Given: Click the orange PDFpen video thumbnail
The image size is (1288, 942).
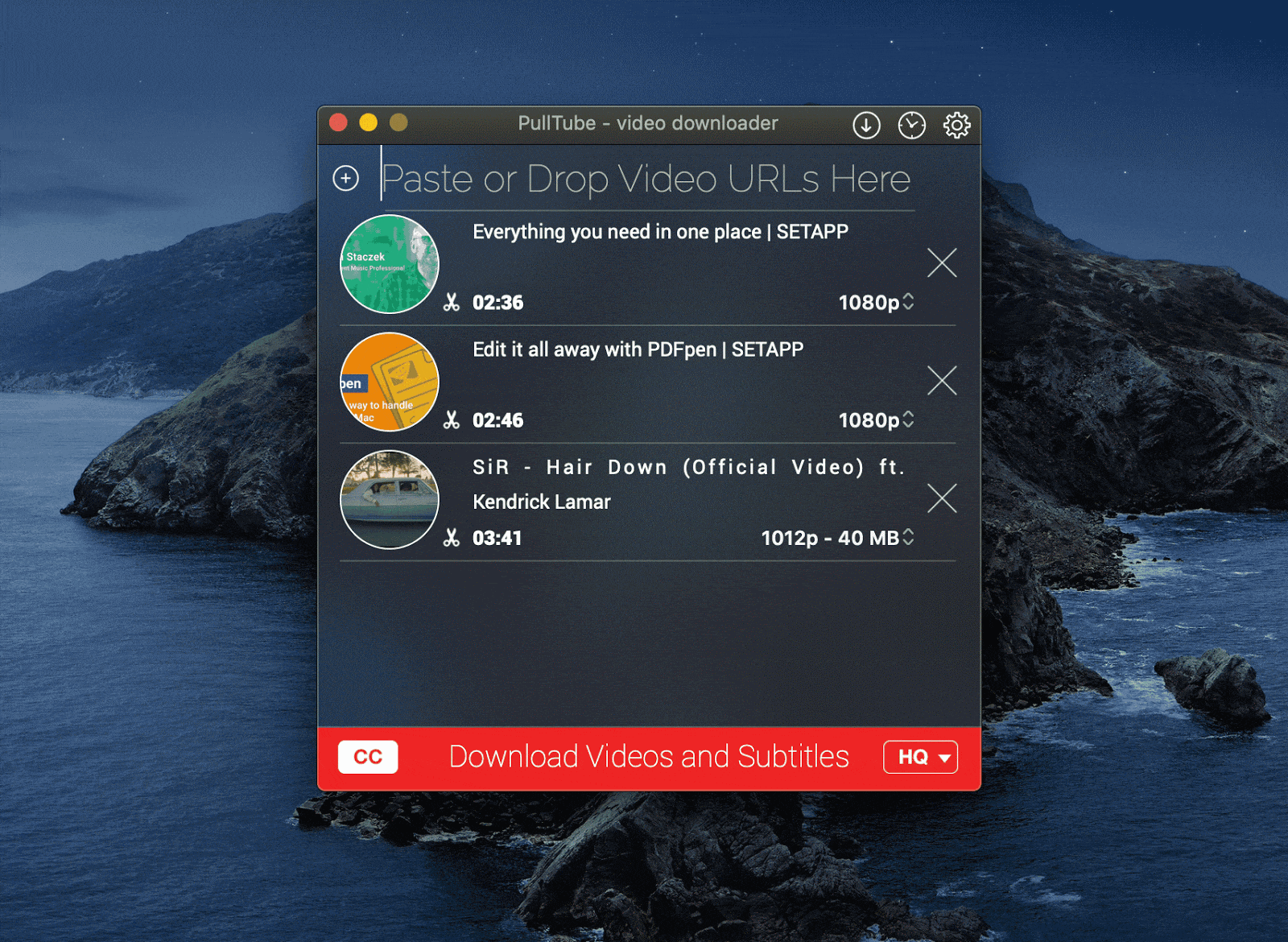Looking at the screenshot, I should 390,382.
